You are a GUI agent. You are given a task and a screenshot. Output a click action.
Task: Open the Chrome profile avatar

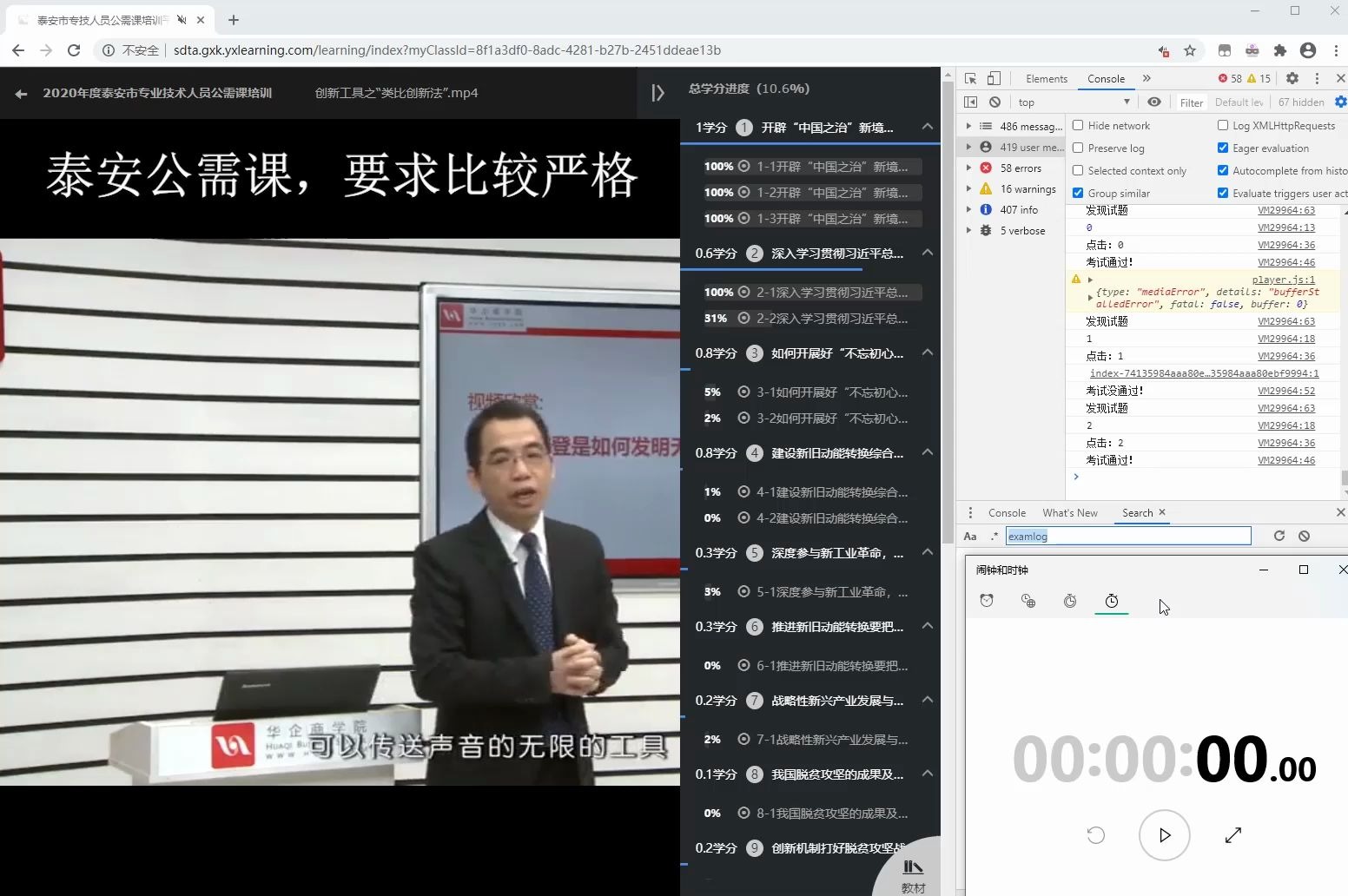[x=1308, y=50]
